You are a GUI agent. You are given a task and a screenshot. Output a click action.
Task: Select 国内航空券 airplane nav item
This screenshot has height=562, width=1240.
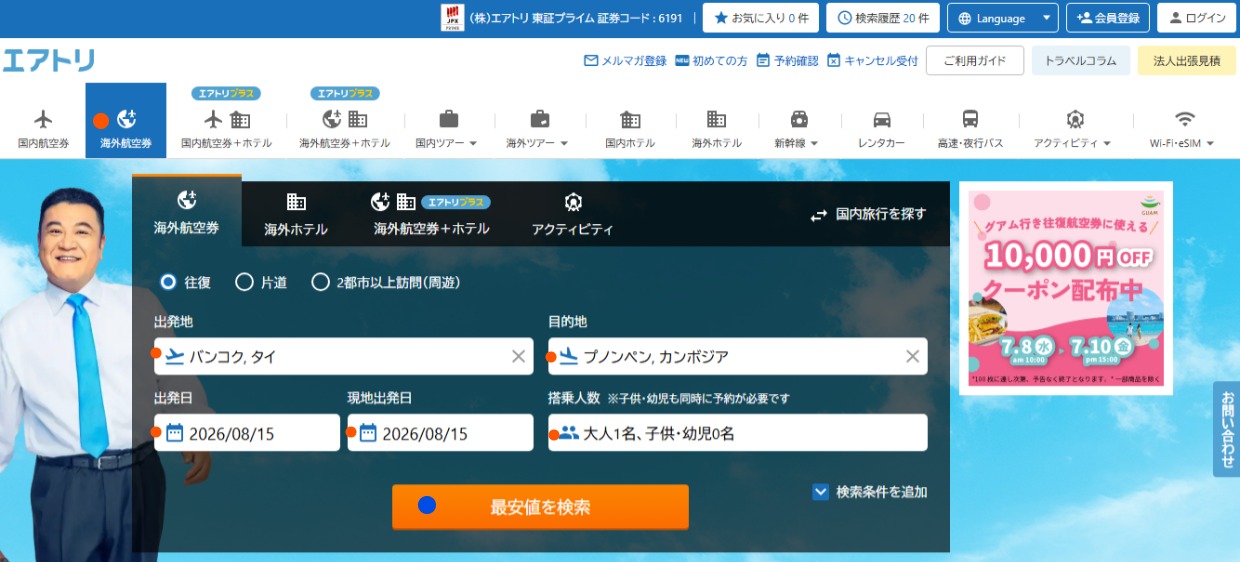(x=43, y=128)
